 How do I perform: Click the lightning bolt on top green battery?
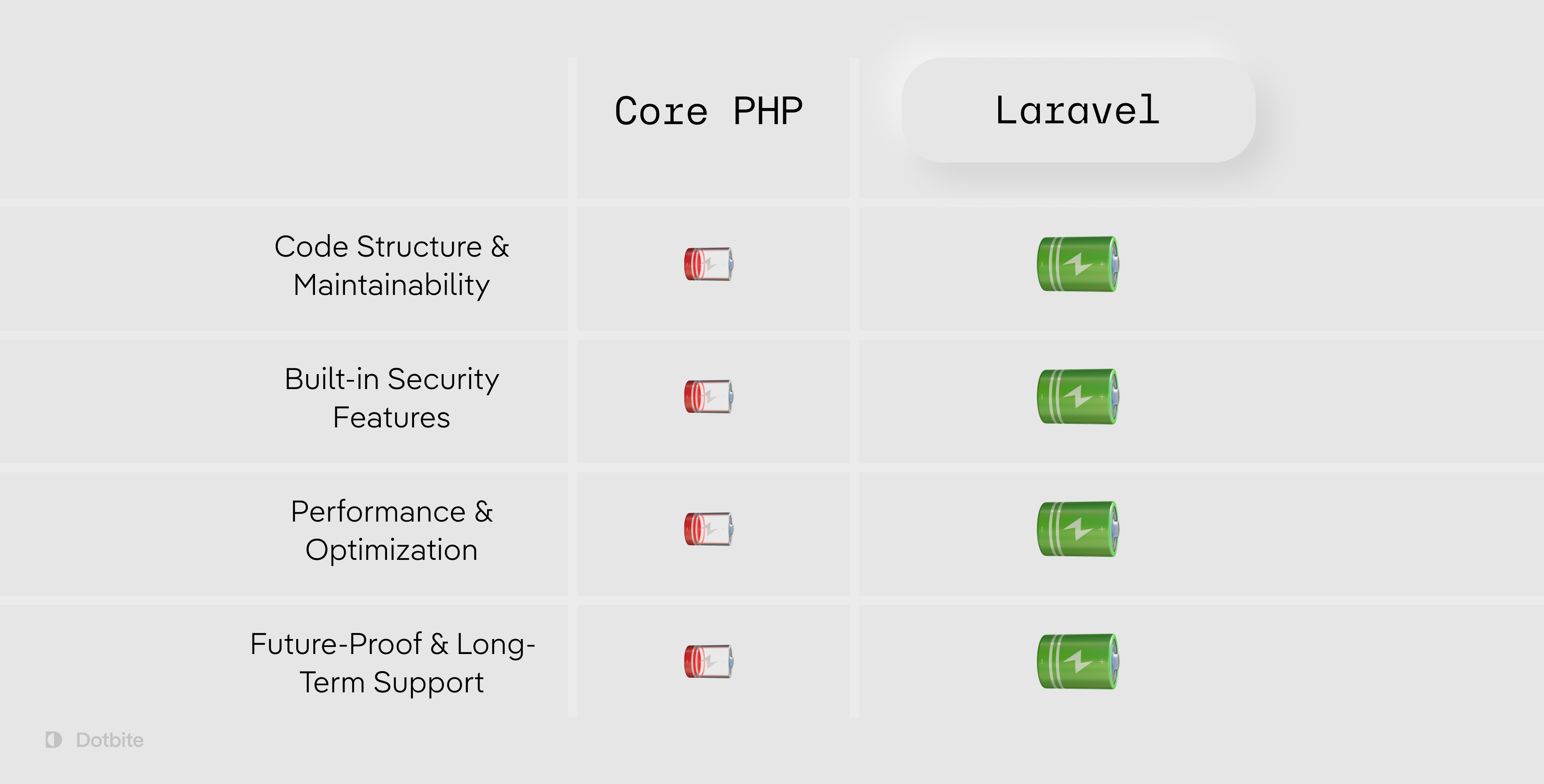[x=1078, y=264]
